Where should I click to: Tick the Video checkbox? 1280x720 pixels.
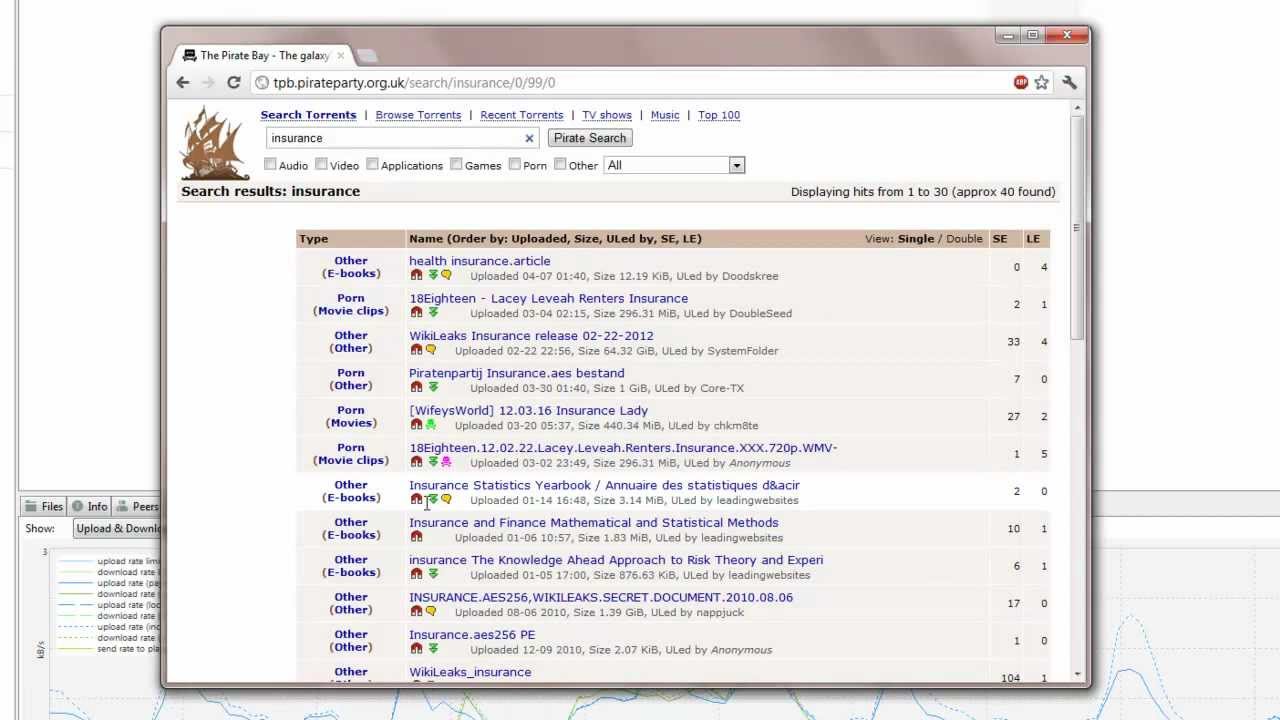[321, 164]
